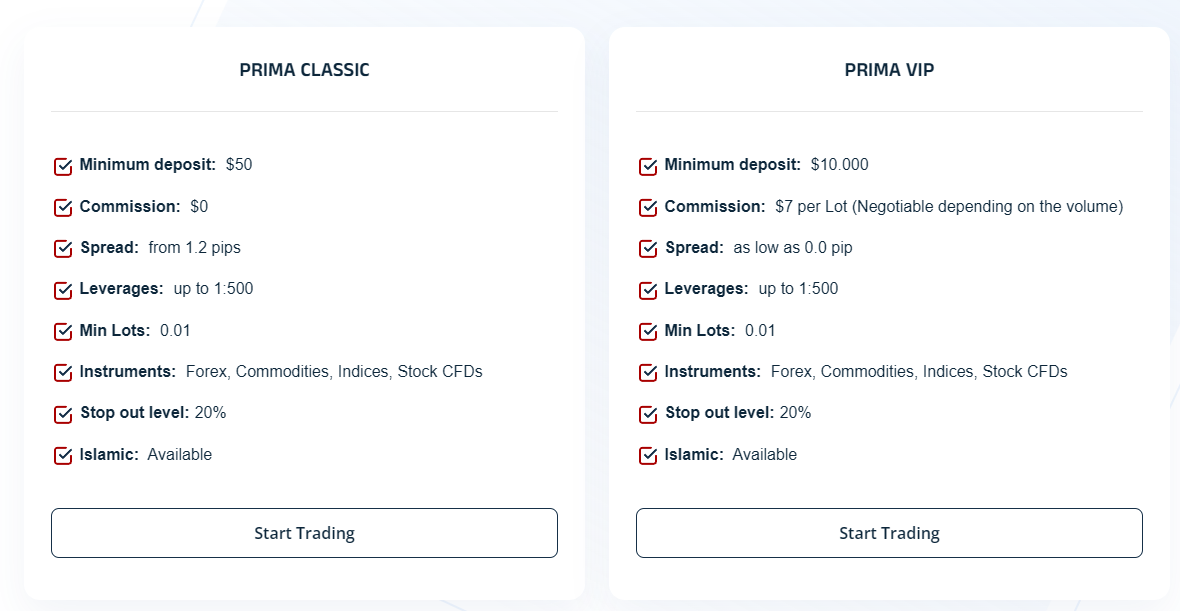This screenshot has width=1180, height=611.
Task: Click checkmark icon beside VIP Minimum deposit $10.000
Action: pyautogui.click(x=648, y=166)
